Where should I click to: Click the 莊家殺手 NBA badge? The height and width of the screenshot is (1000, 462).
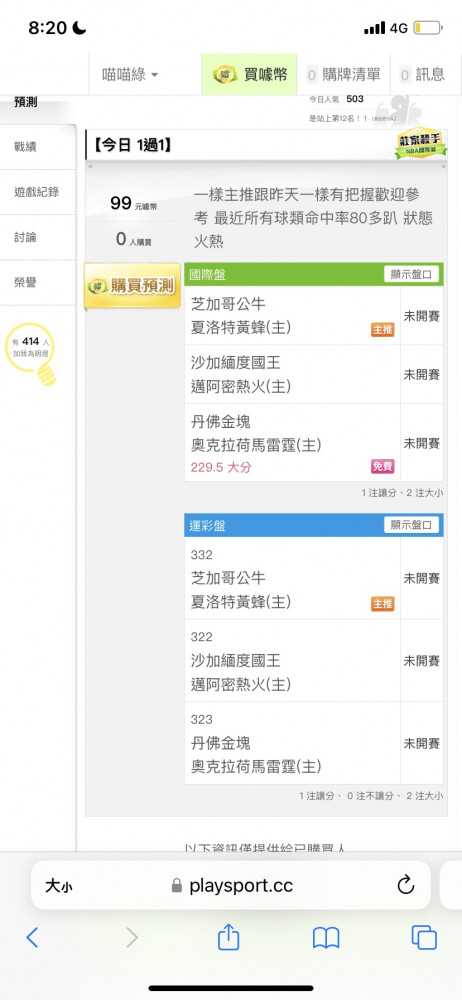click(419, 145)
